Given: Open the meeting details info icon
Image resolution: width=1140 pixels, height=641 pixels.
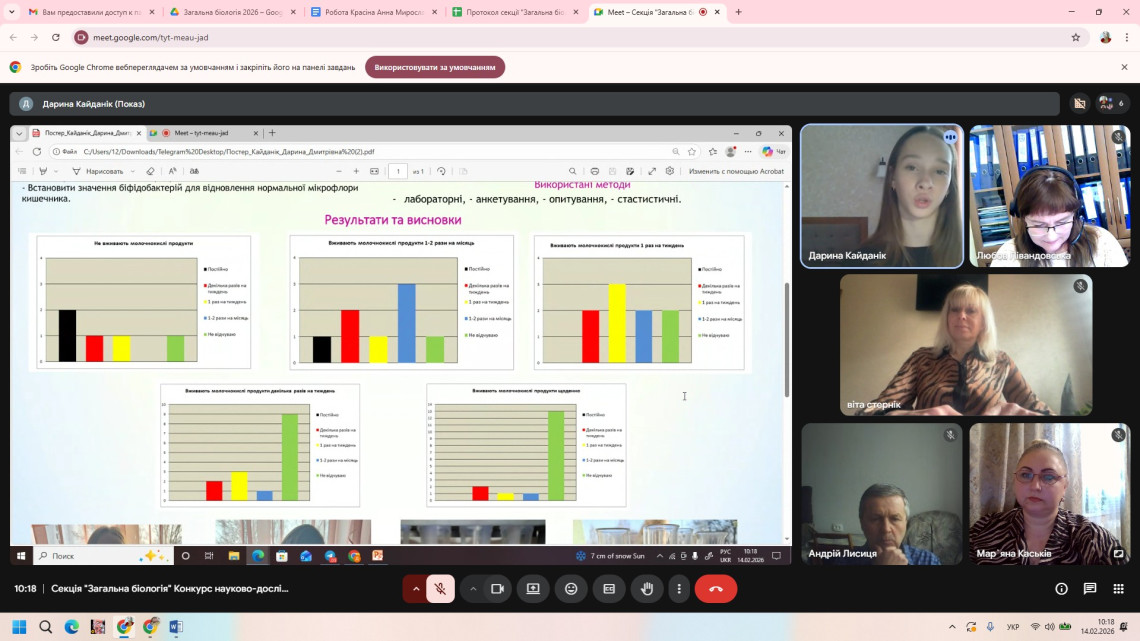Looking at the screenshot, I should click(1062, 589).
